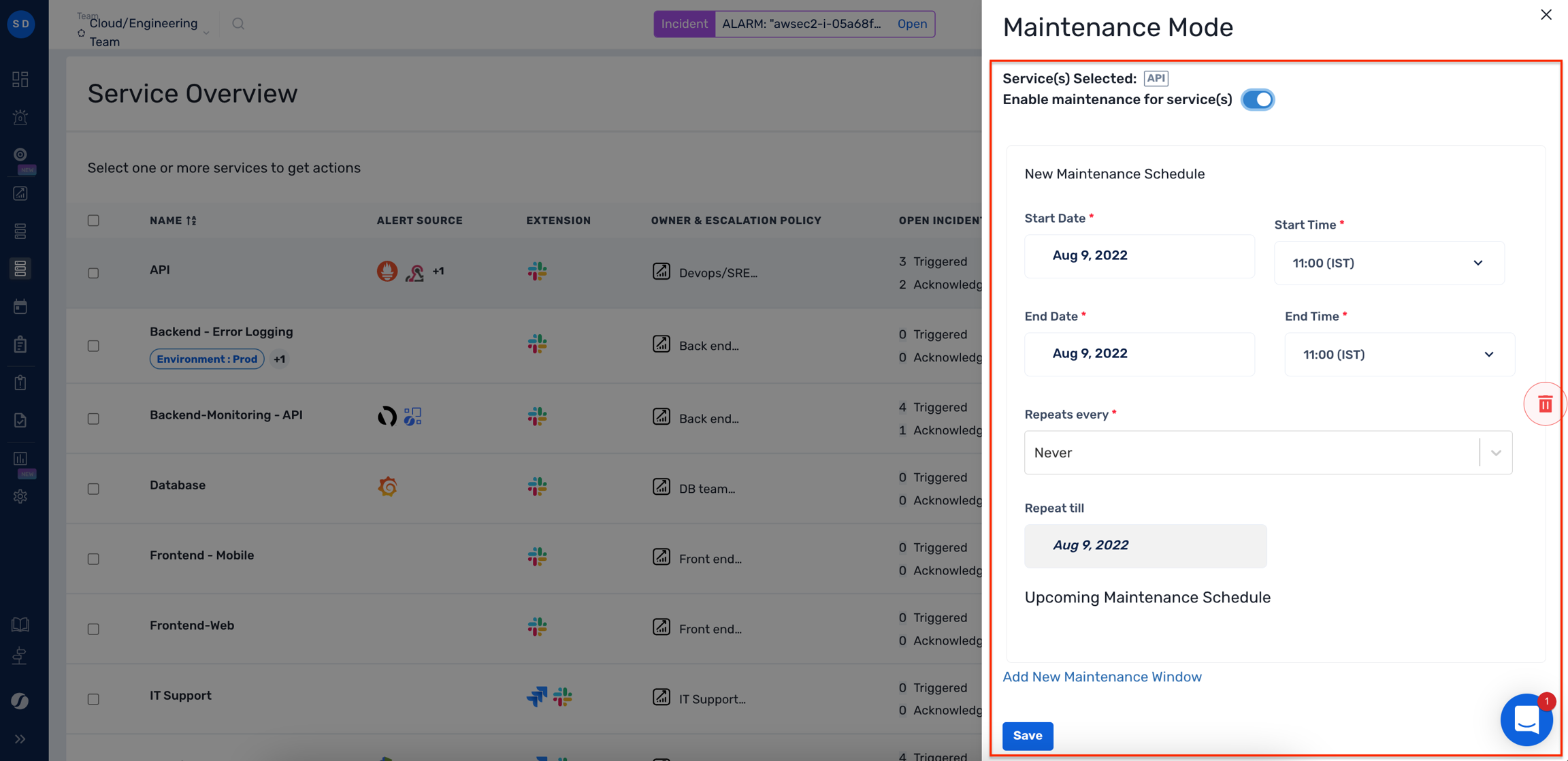Click the clipboard icon in sidebar

click(x=20, y=344)
